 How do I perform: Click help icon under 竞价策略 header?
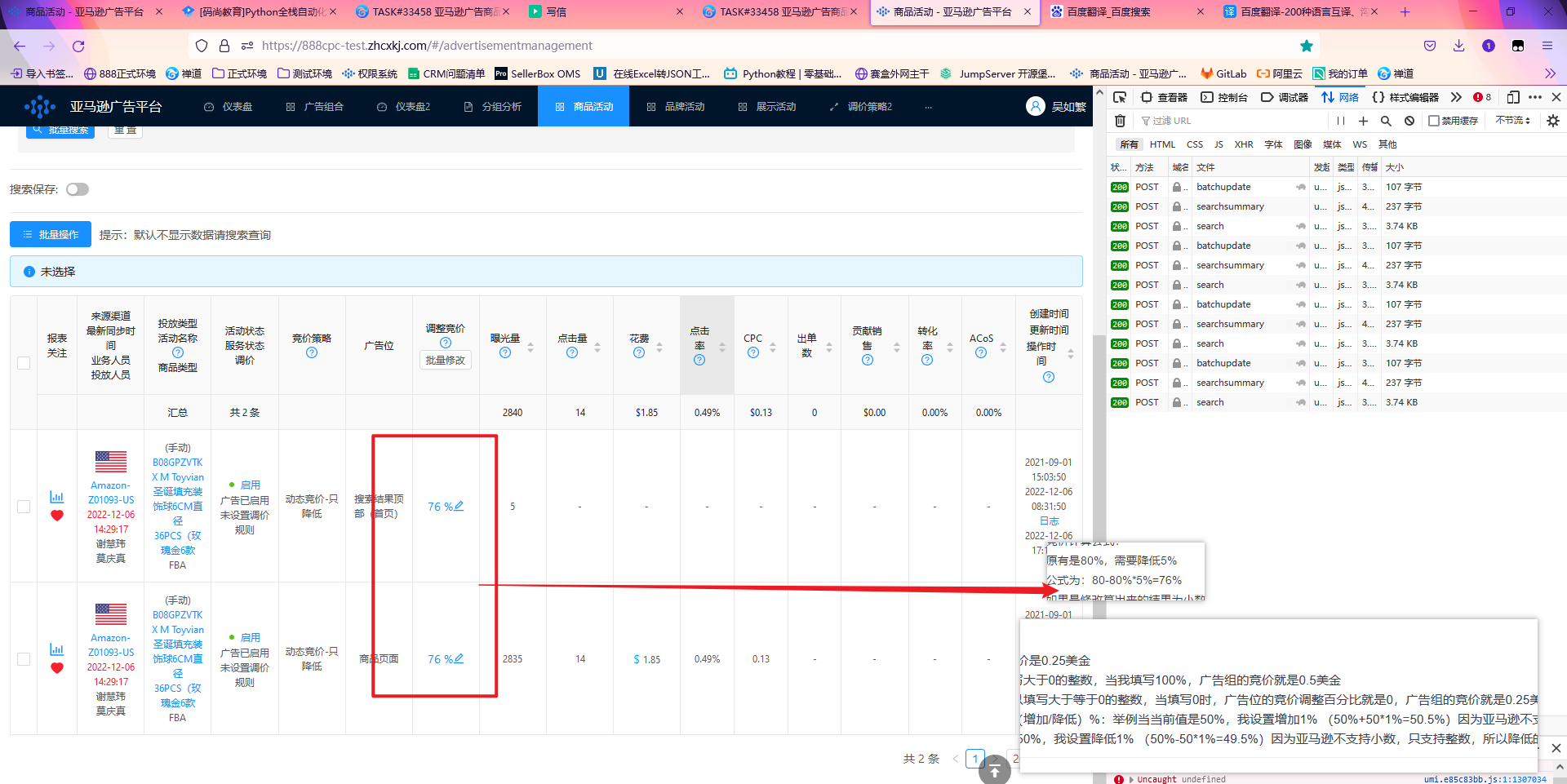pyautogui.click(x=312, y=353)
